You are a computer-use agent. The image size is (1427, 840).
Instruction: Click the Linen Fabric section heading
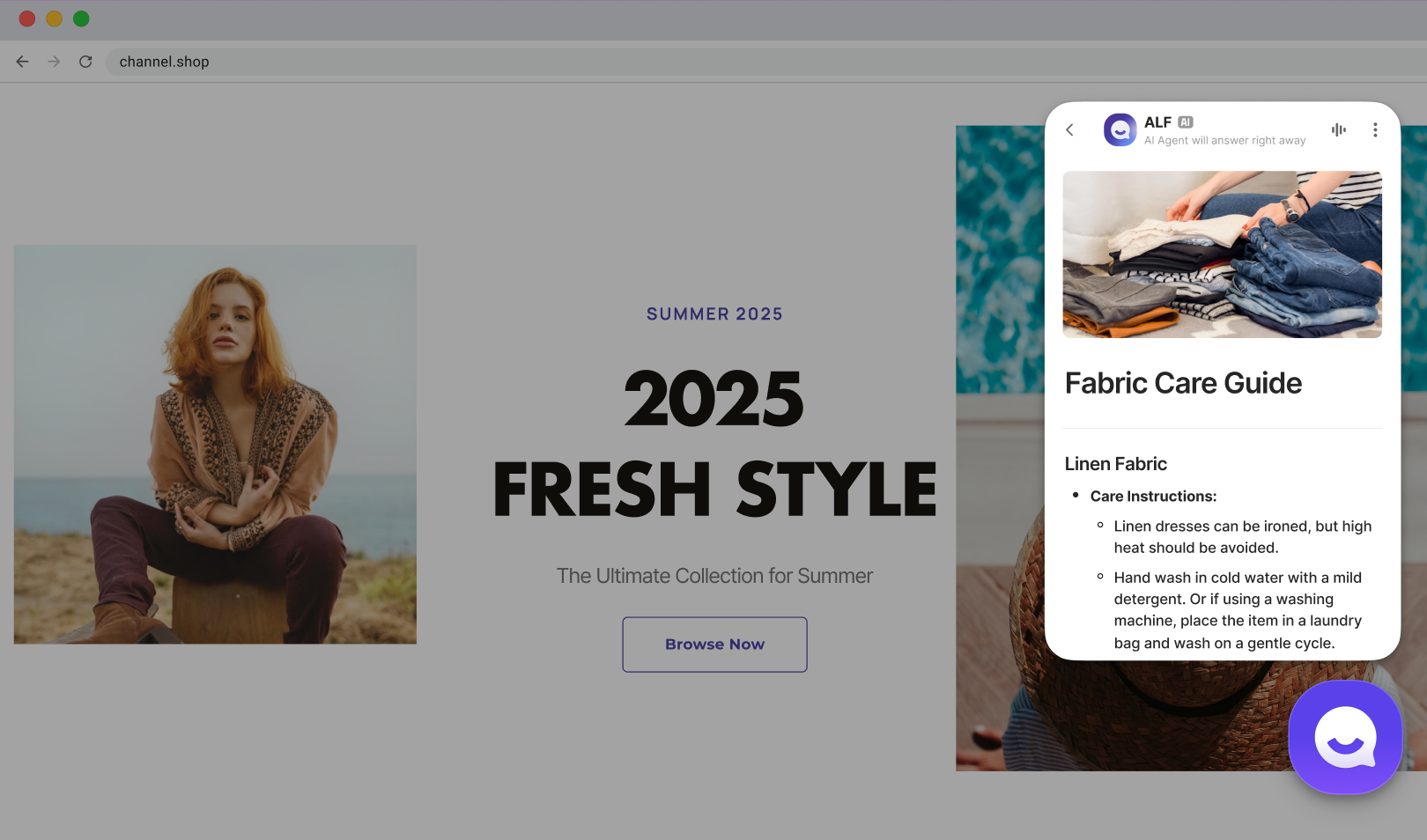1115,464
